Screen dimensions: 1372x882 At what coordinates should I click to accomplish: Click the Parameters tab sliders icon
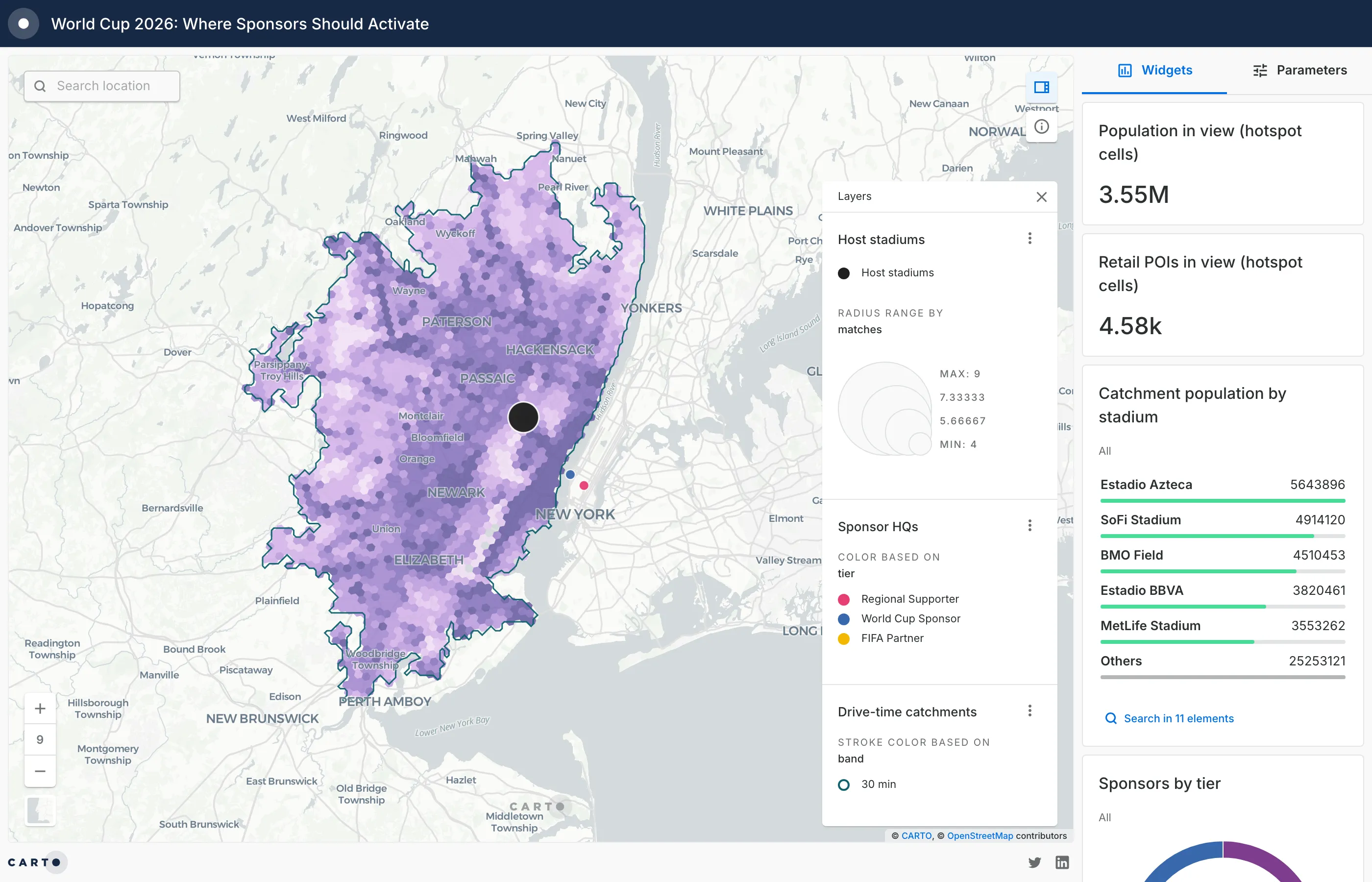pos(1260,71)
